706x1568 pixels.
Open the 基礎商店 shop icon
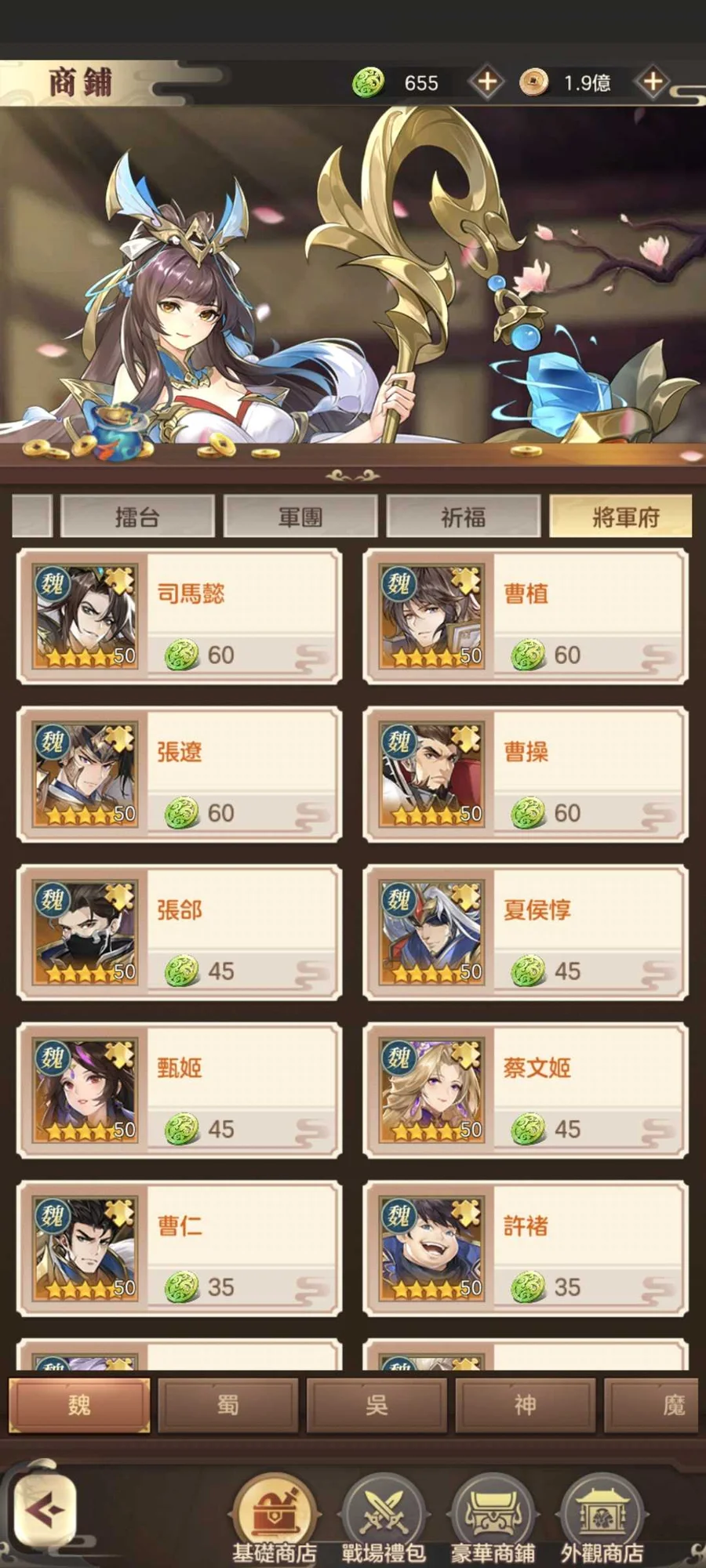pos(275,1517)
